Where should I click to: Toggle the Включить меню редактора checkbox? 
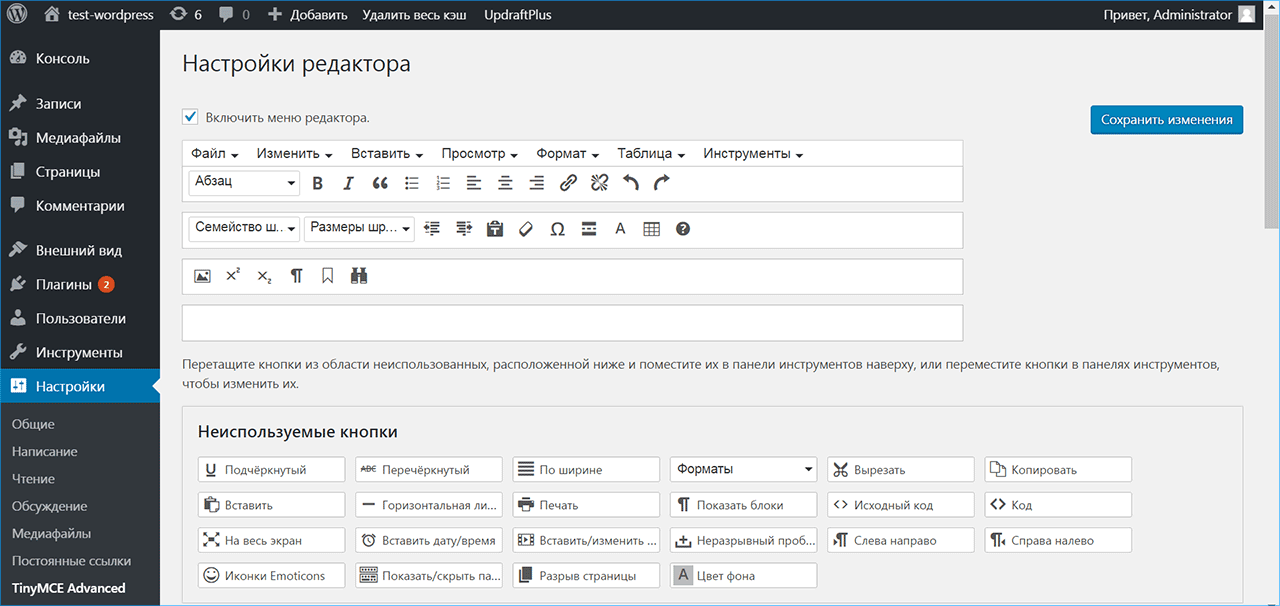pos(190,117)
